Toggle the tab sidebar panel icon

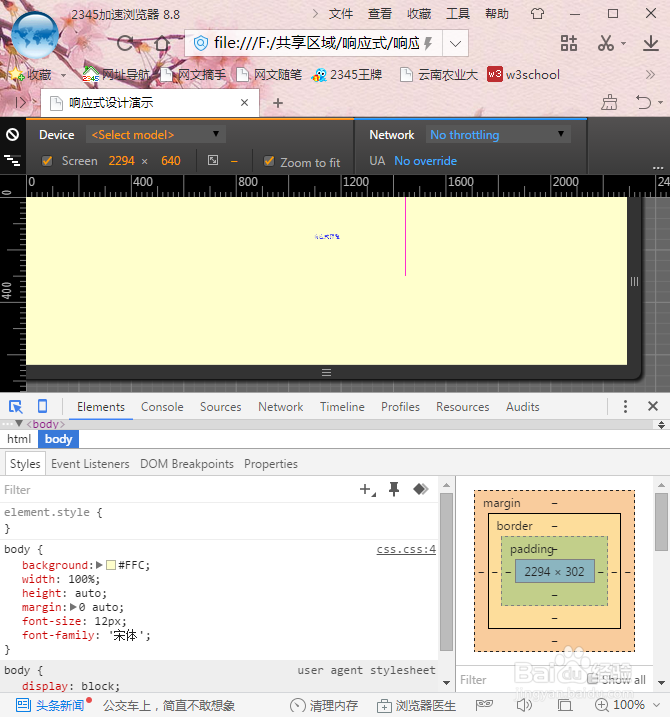click(x=21, y=102)
